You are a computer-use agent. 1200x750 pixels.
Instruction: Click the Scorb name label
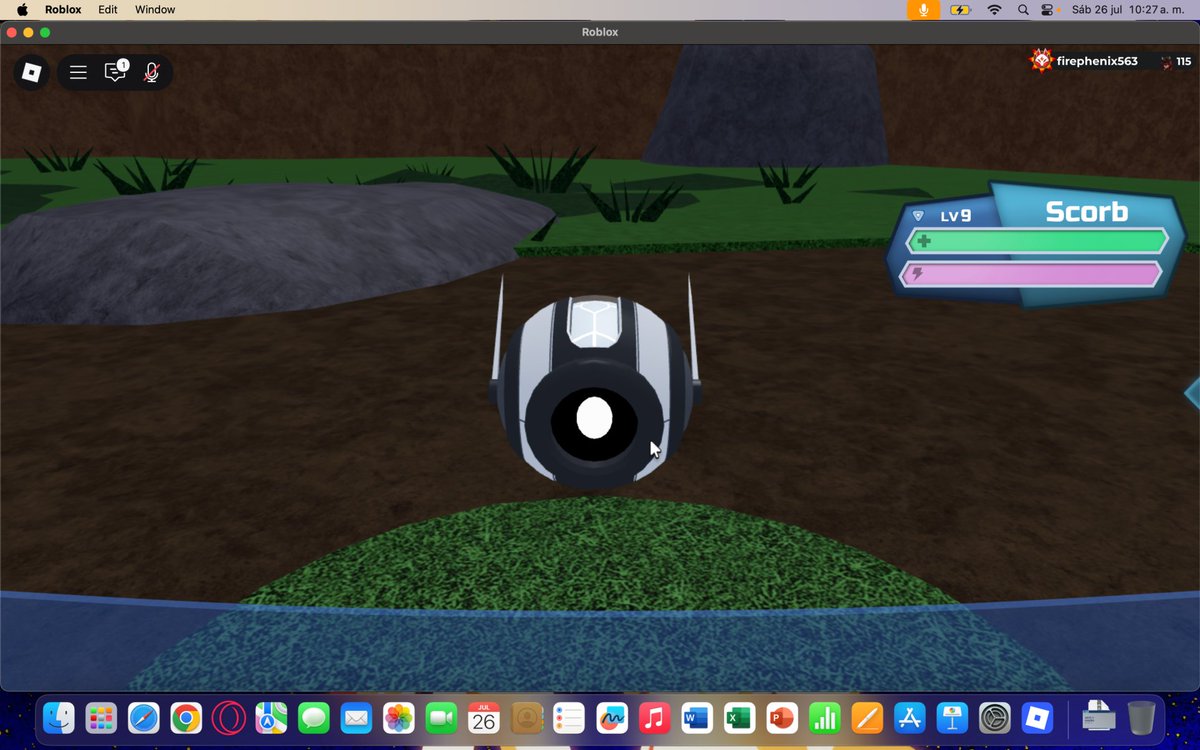[x=1086, y=212]
